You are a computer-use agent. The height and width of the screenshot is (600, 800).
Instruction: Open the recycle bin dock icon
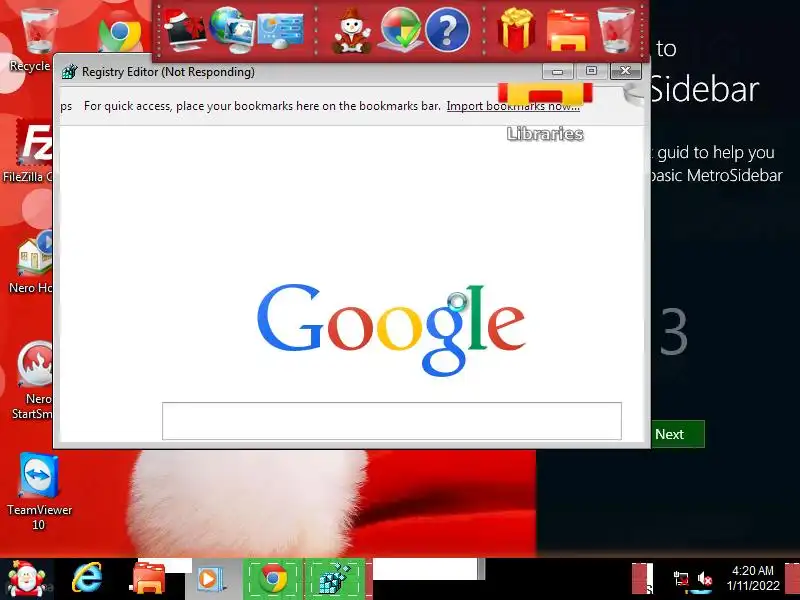(x=616, y=30)
